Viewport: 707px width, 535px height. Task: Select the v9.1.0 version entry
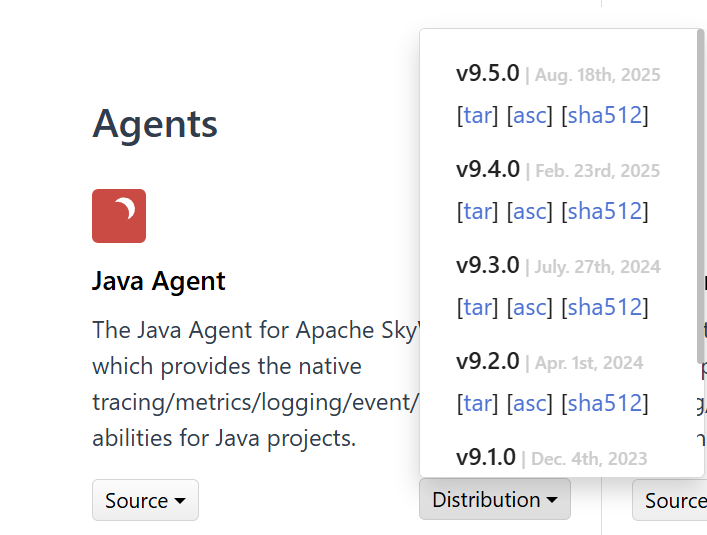[x=486, y=457]
